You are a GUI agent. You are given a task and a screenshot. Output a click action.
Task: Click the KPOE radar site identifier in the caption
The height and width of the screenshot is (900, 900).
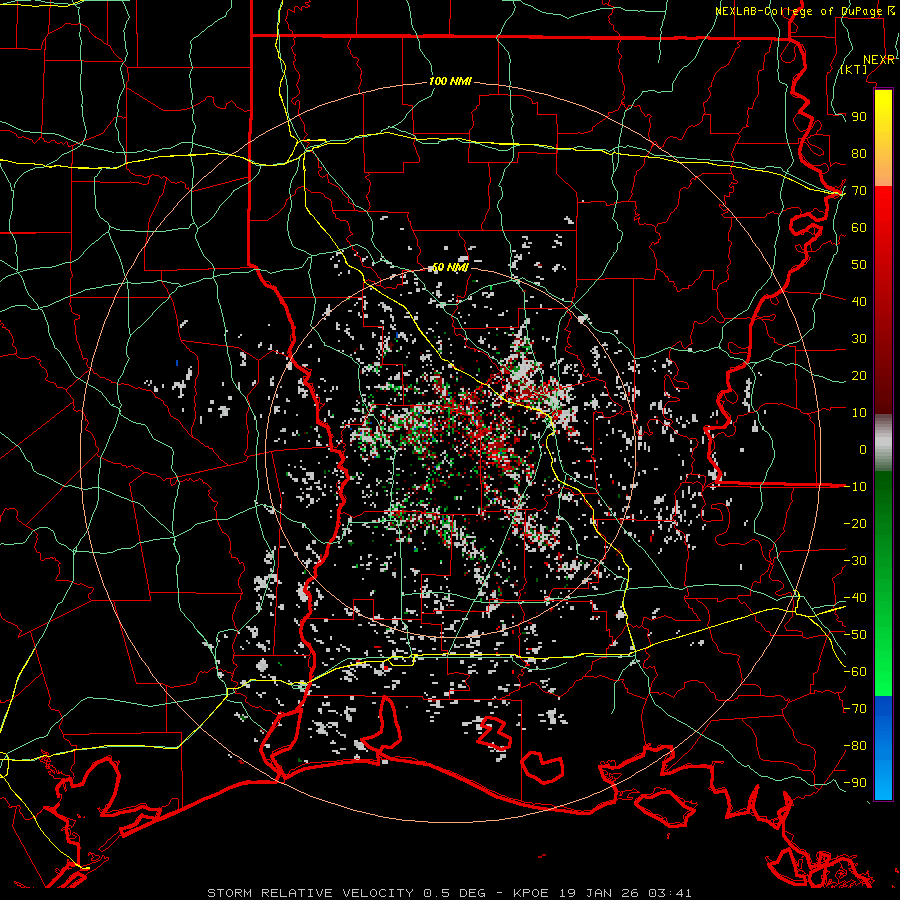point(531,893)
